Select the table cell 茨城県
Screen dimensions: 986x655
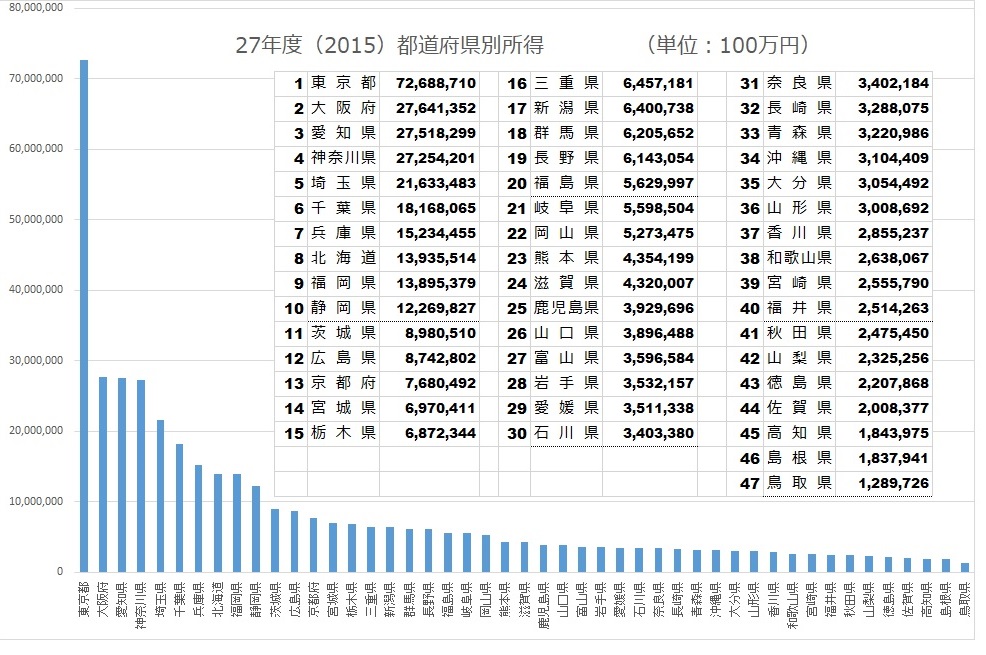point(343,333)
